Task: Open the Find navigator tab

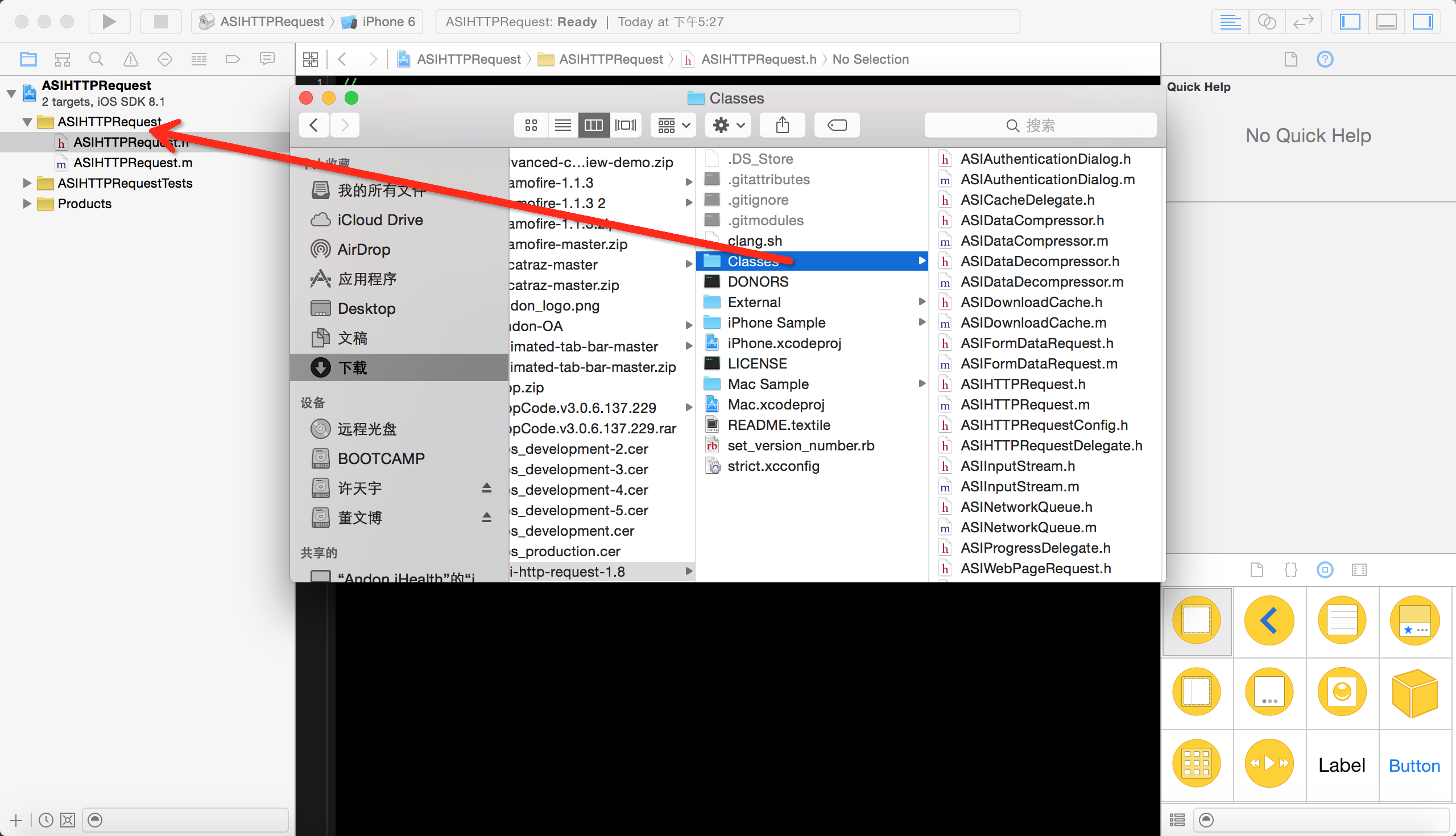Action: click(96, 59)
